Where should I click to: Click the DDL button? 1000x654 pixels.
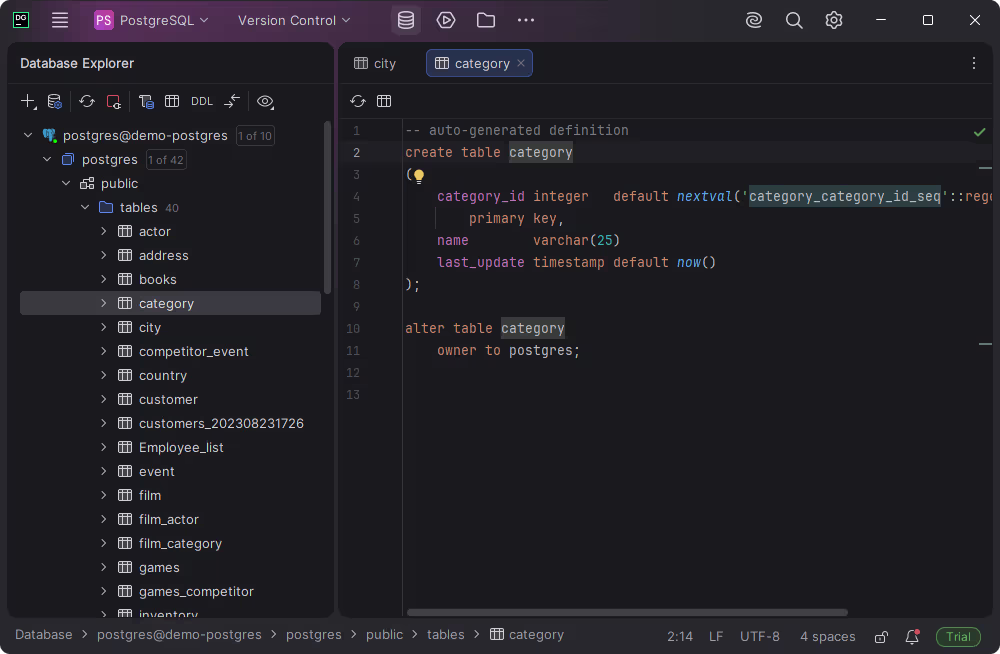click(x=202, y=101)
